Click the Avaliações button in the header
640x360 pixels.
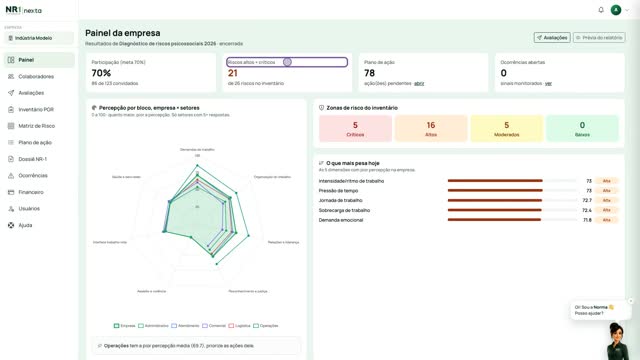[x=552, y=38]
